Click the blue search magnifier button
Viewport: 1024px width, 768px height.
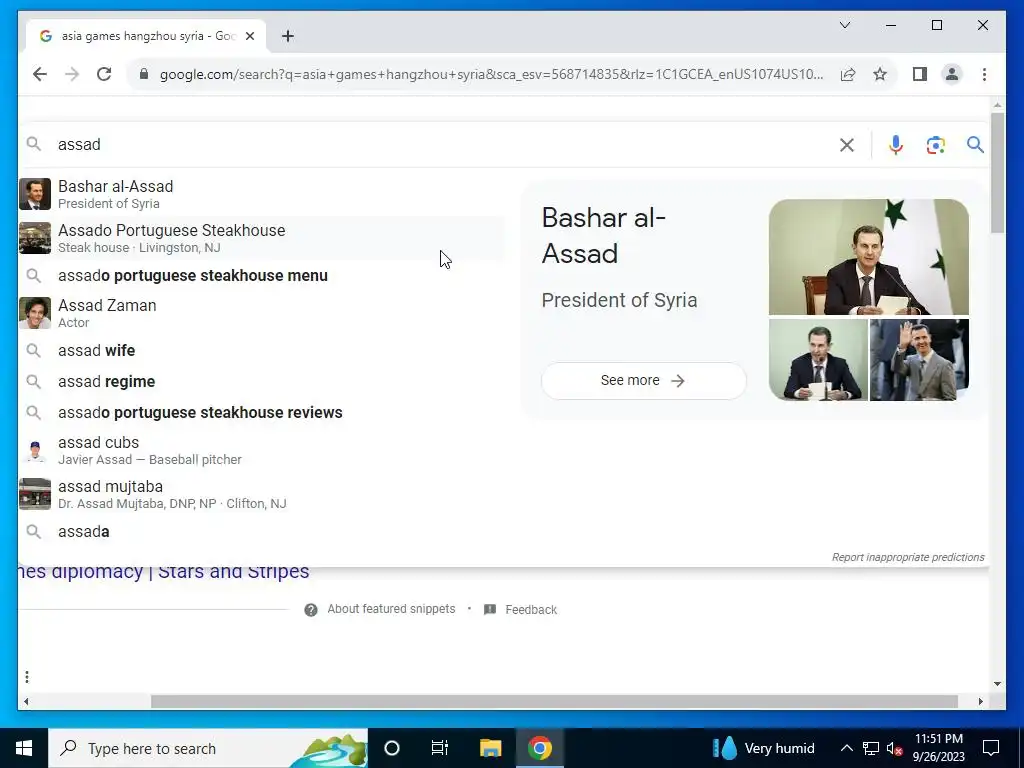pyautogui.click(x=975, y=145)
